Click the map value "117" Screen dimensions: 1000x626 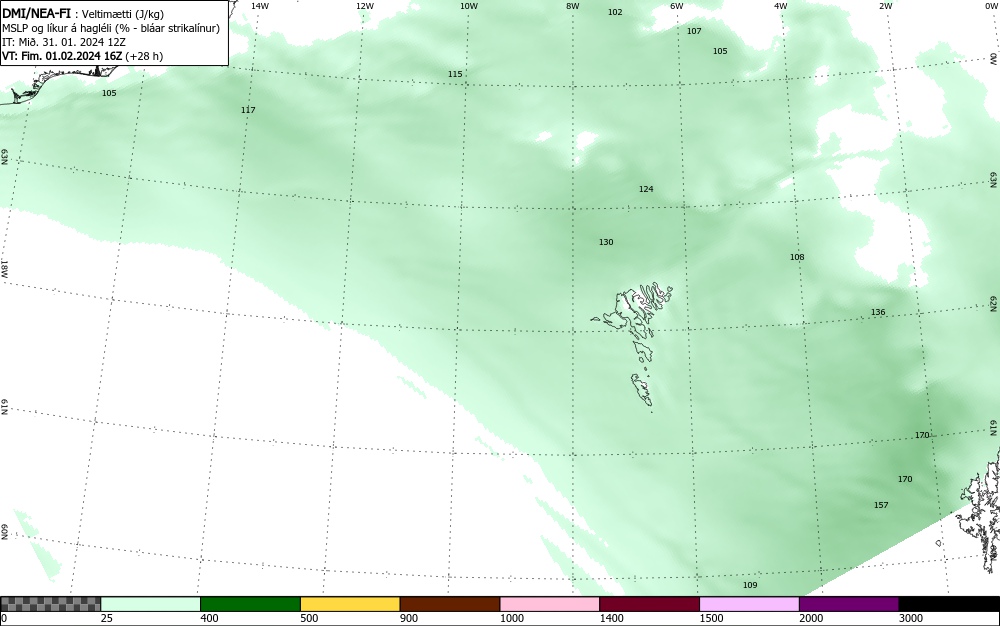[x=248, y=110]
